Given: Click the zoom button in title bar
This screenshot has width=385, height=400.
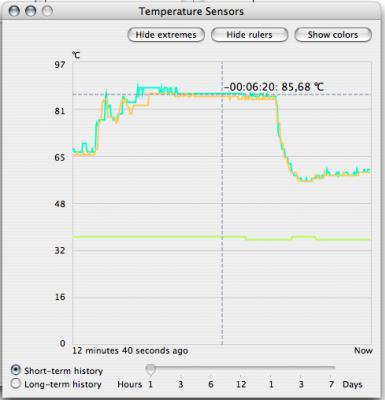Looking at the screenshot, I should pyautogui.click(x=47, y=11).
